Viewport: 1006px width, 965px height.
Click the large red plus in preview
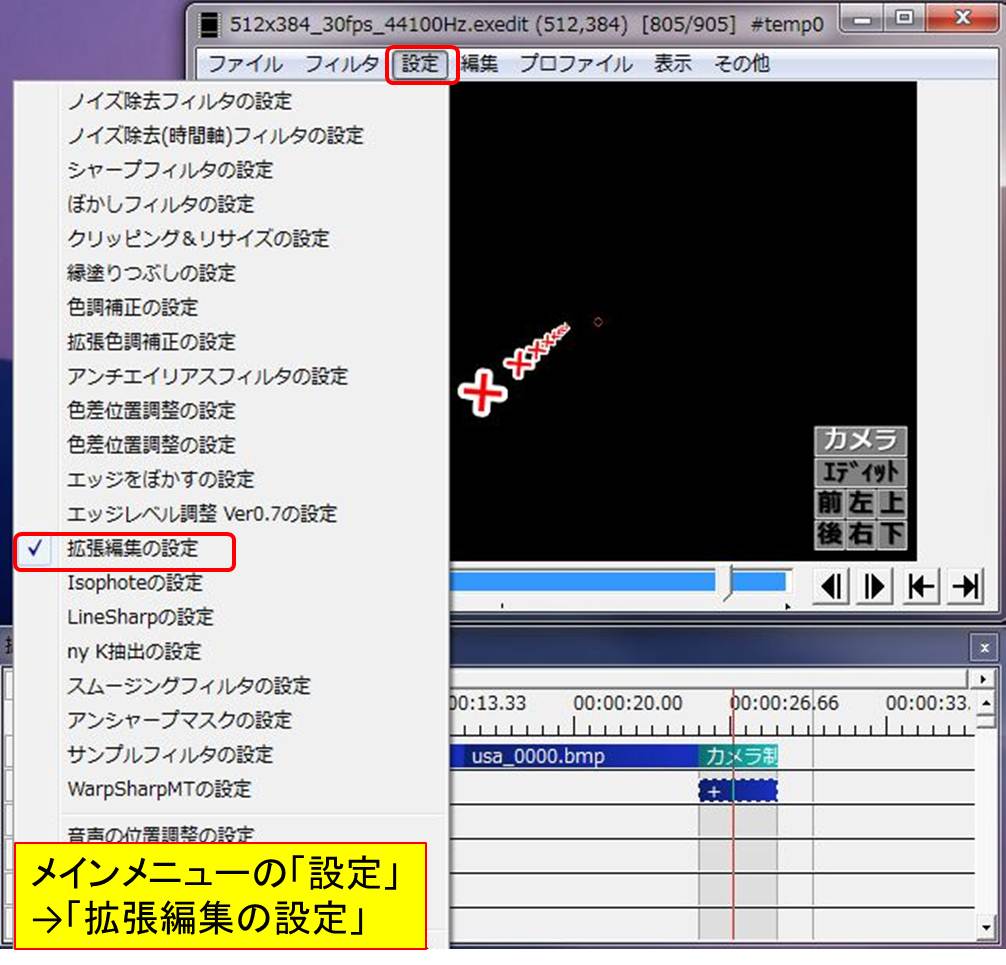click(482, 392)
